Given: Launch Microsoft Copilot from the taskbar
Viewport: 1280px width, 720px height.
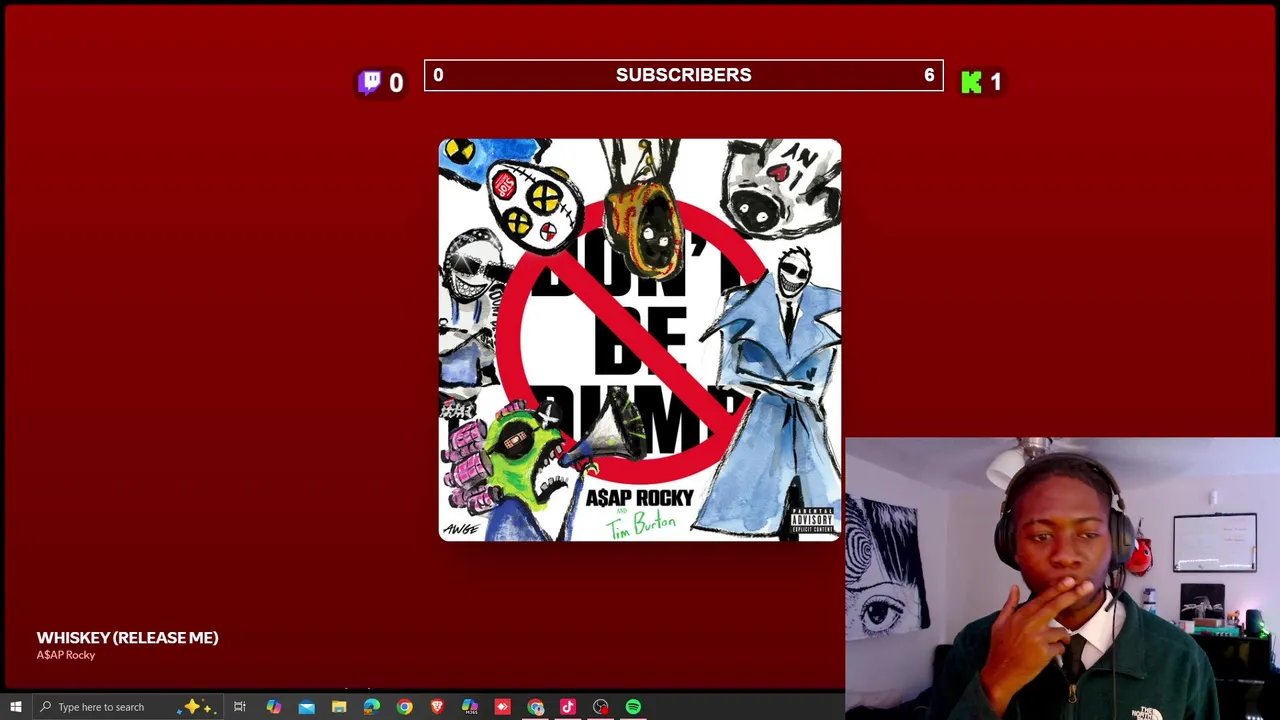Looking at the screenshot, I should pyautogui.click(x=273, y=707).
